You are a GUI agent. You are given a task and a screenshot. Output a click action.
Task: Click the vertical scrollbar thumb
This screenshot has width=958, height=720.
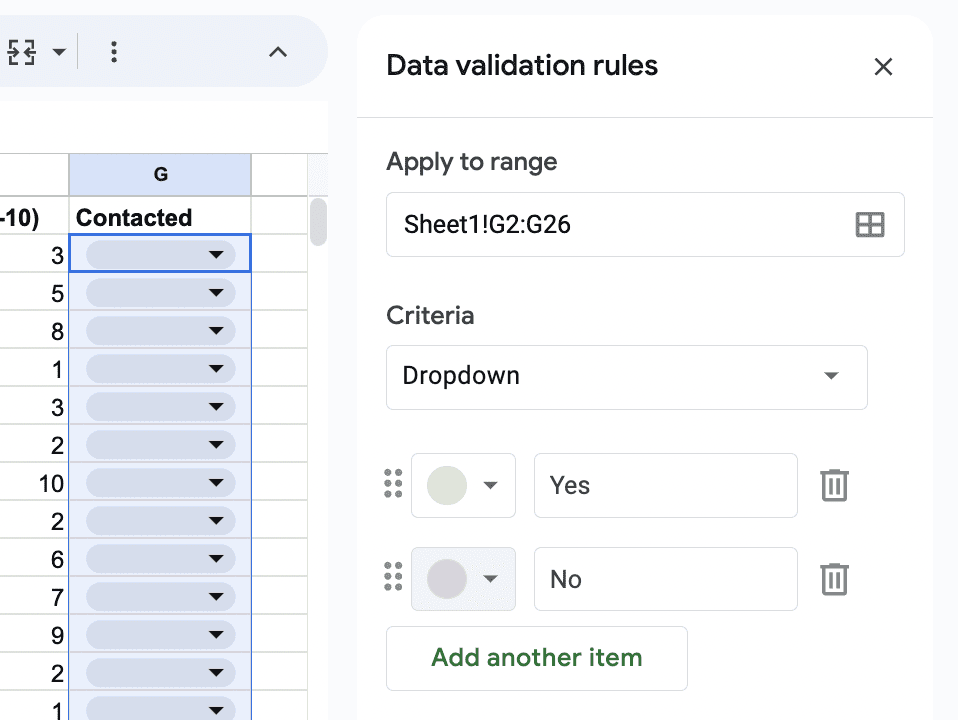tap(318, 222)
